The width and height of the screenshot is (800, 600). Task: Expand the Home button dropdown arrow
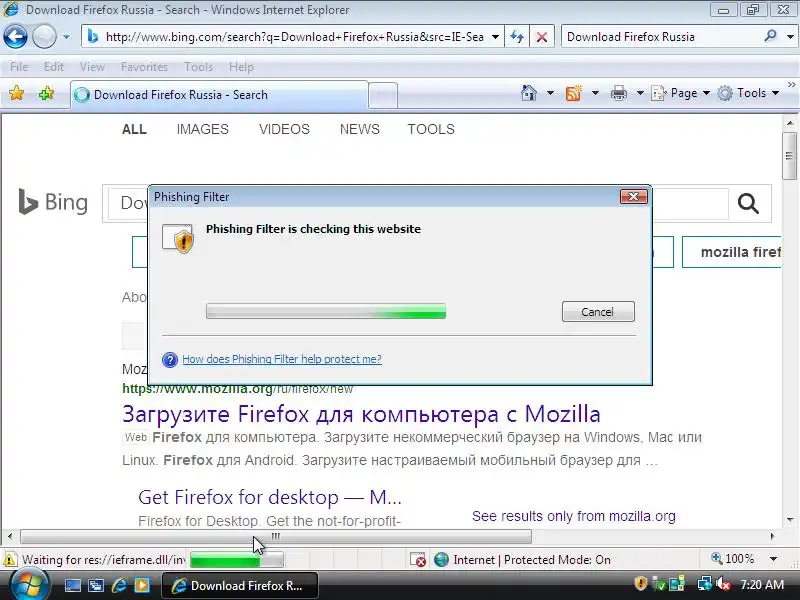550,93
